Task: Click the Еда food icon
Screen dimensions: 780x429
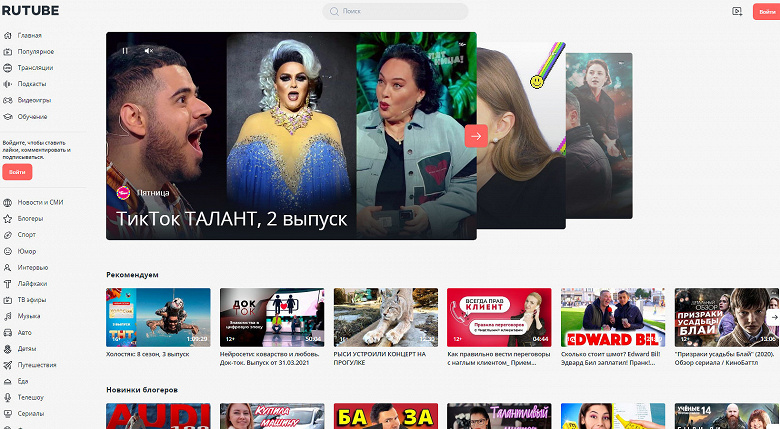Action: pyautogui.click(x=7, y=381)
